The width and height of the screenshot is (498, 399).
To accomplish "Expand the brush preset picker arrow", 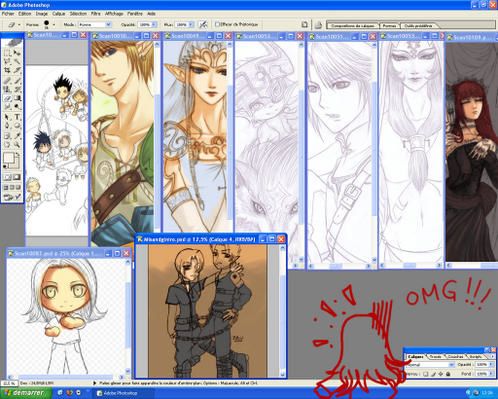I will coord(54,24).
